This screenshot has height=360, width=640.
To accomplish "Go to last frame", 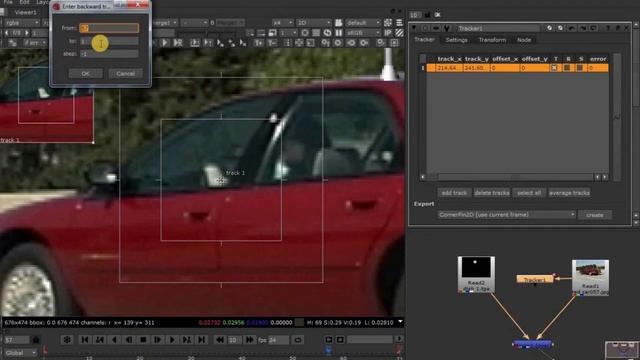I will tap(201, 340).
